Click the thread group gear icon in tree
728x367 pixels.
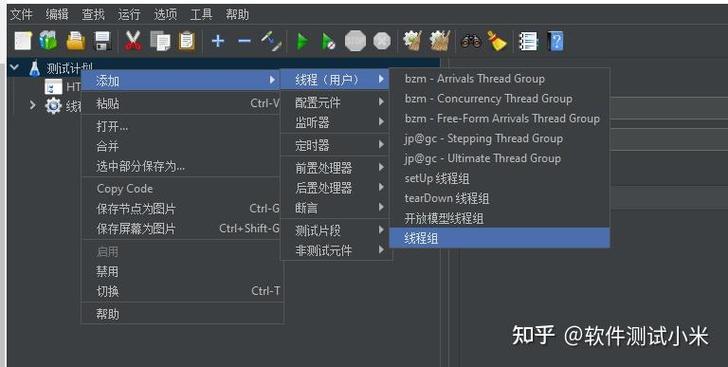coord(53,106)
